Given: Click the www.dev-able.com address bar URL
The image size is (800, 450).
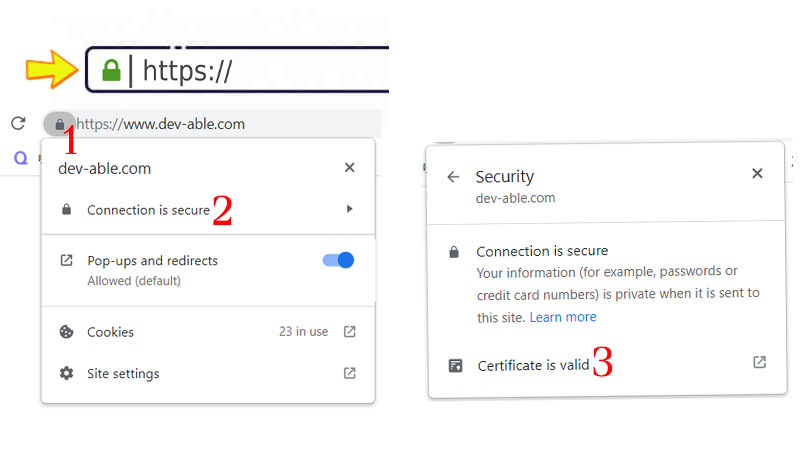Looking at the screenshot, I should point(162,125).
